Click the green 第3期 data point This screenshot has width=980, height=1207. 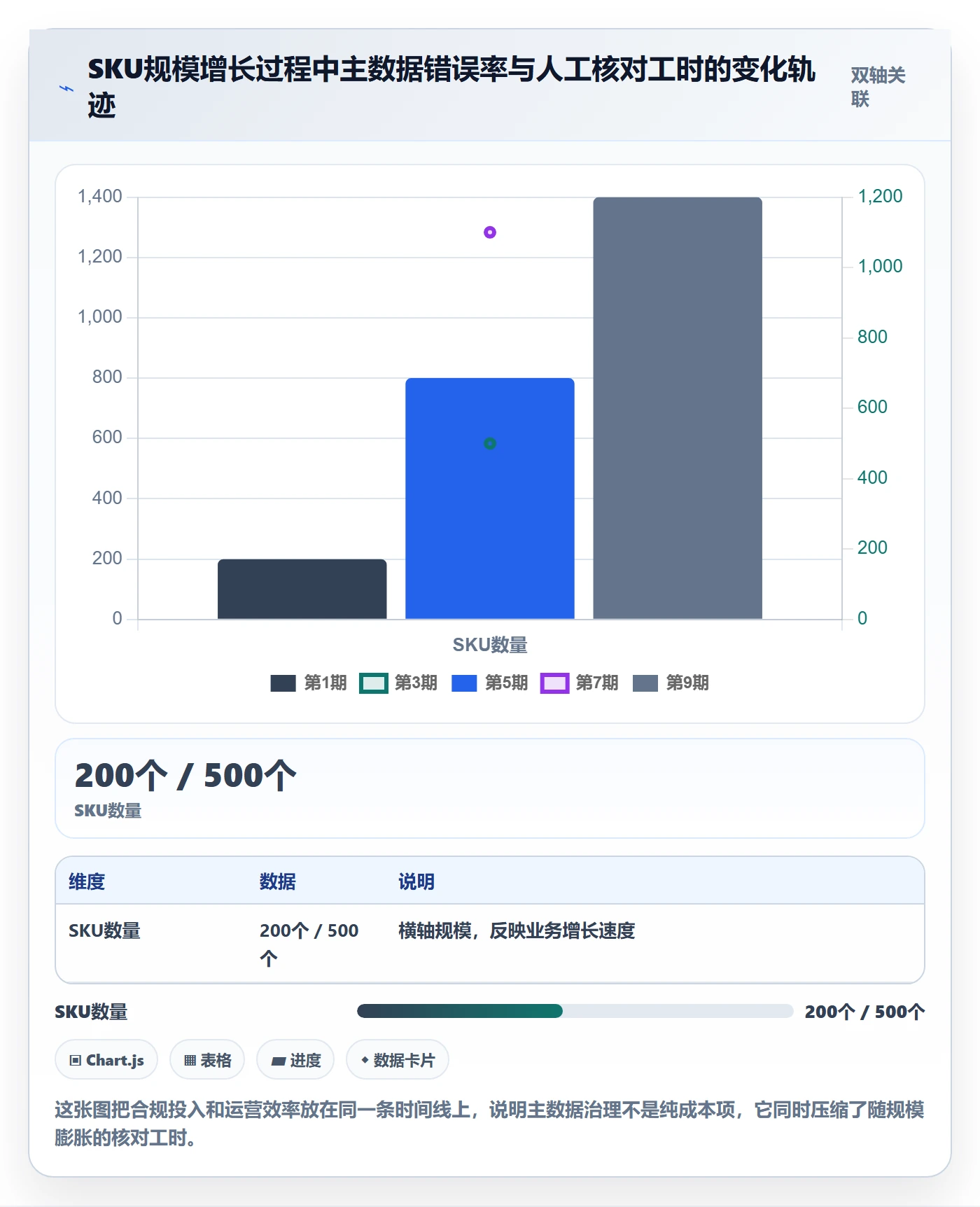tap(490, 443)
